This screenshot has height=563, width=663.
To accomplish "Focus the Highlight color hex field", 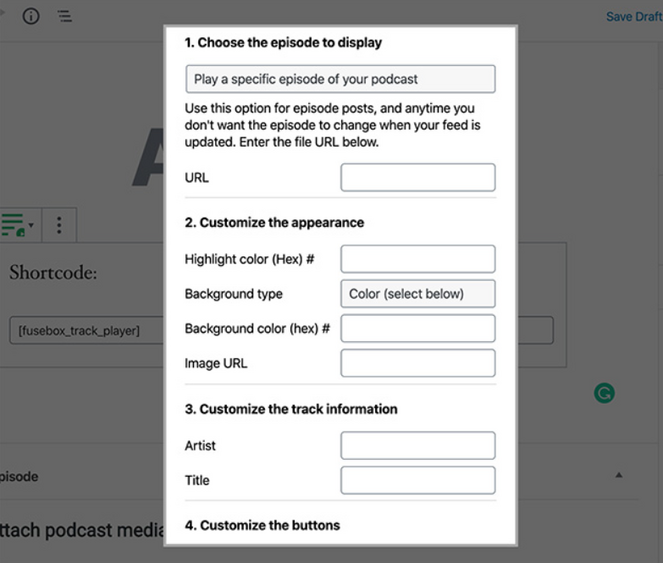I will click(417, 259).
